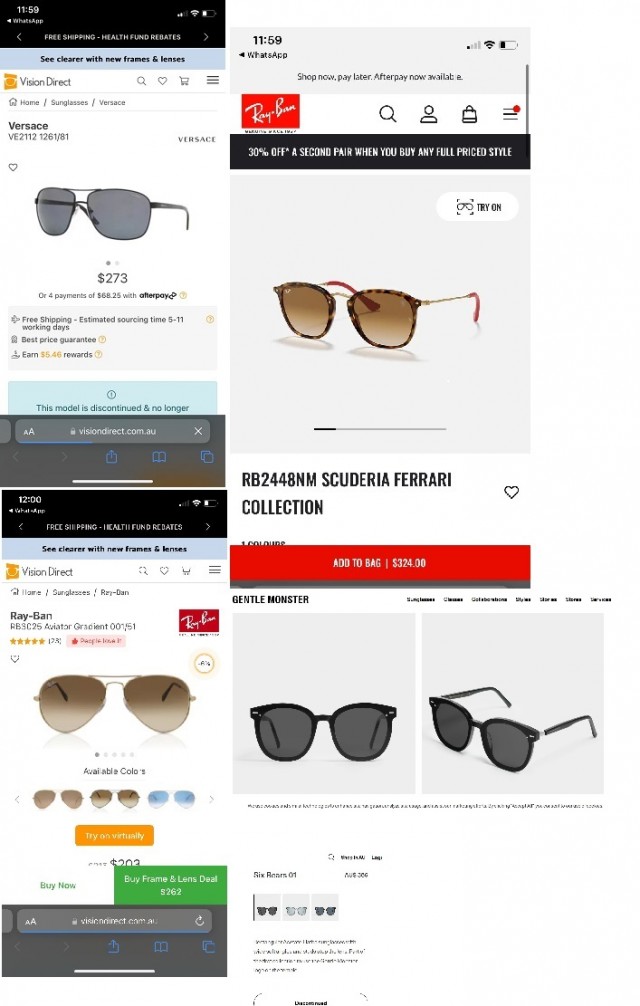
Task: Toggle the wishlist heart under the Ray-Ban Aviator rating
Action: click(x=15, y=659)
